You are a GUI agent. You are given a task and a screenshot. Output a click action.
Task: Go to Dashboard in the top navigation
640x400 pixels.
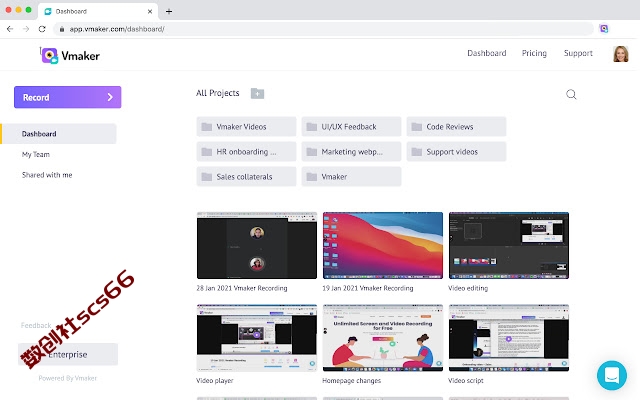pos(487,53)
